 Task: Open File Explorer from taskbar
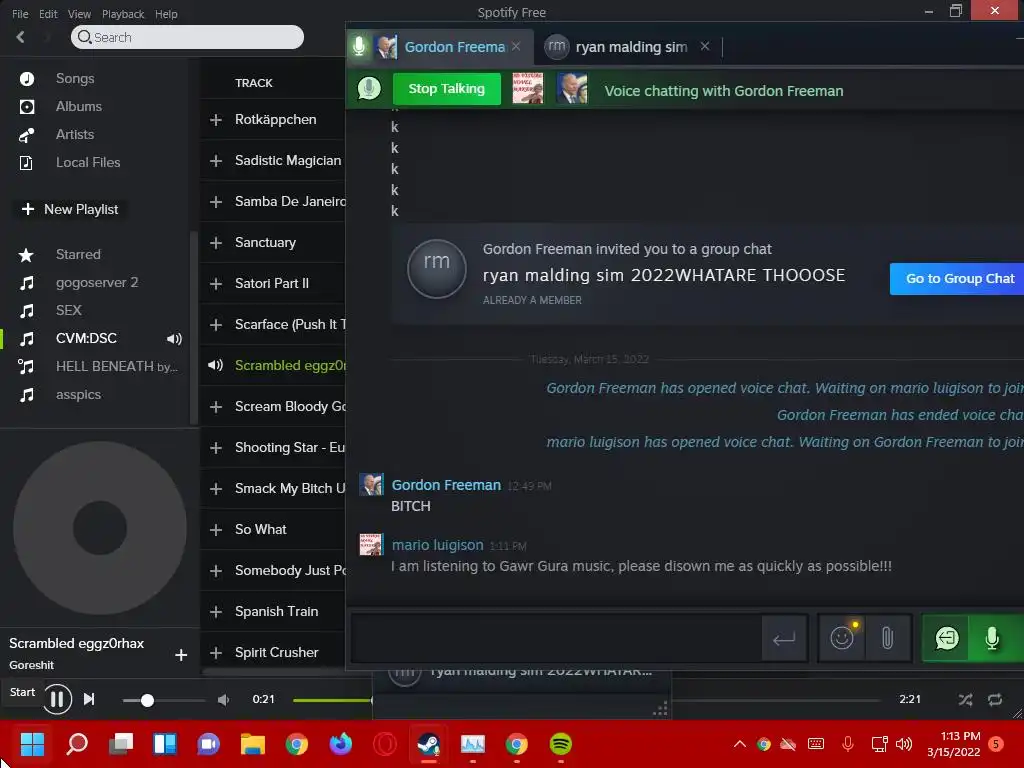click(x=253, y=744)
